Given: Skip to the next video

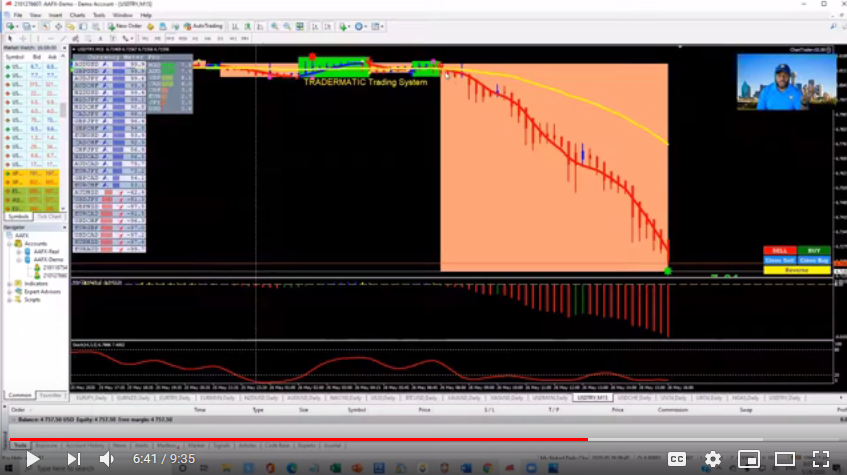Looking at the screenshot, I should click(x=73, y=459).
